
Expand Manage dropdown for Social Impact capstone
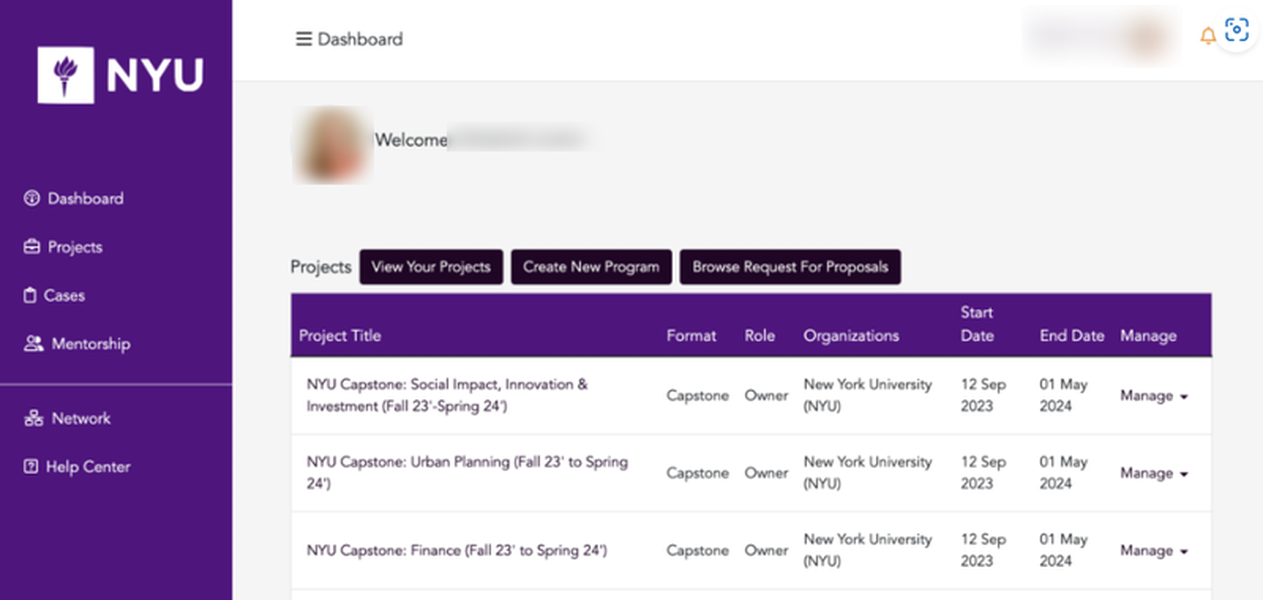click(1153, 396)
